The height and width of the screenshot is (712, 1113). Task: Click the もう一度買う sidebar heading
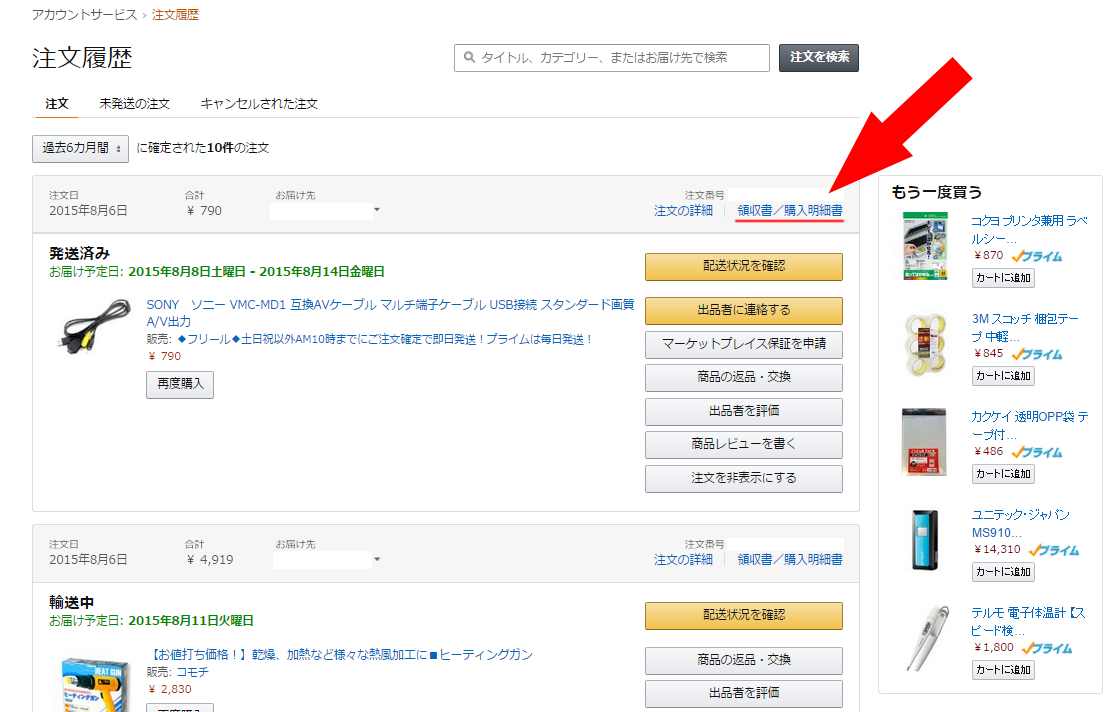937,192
